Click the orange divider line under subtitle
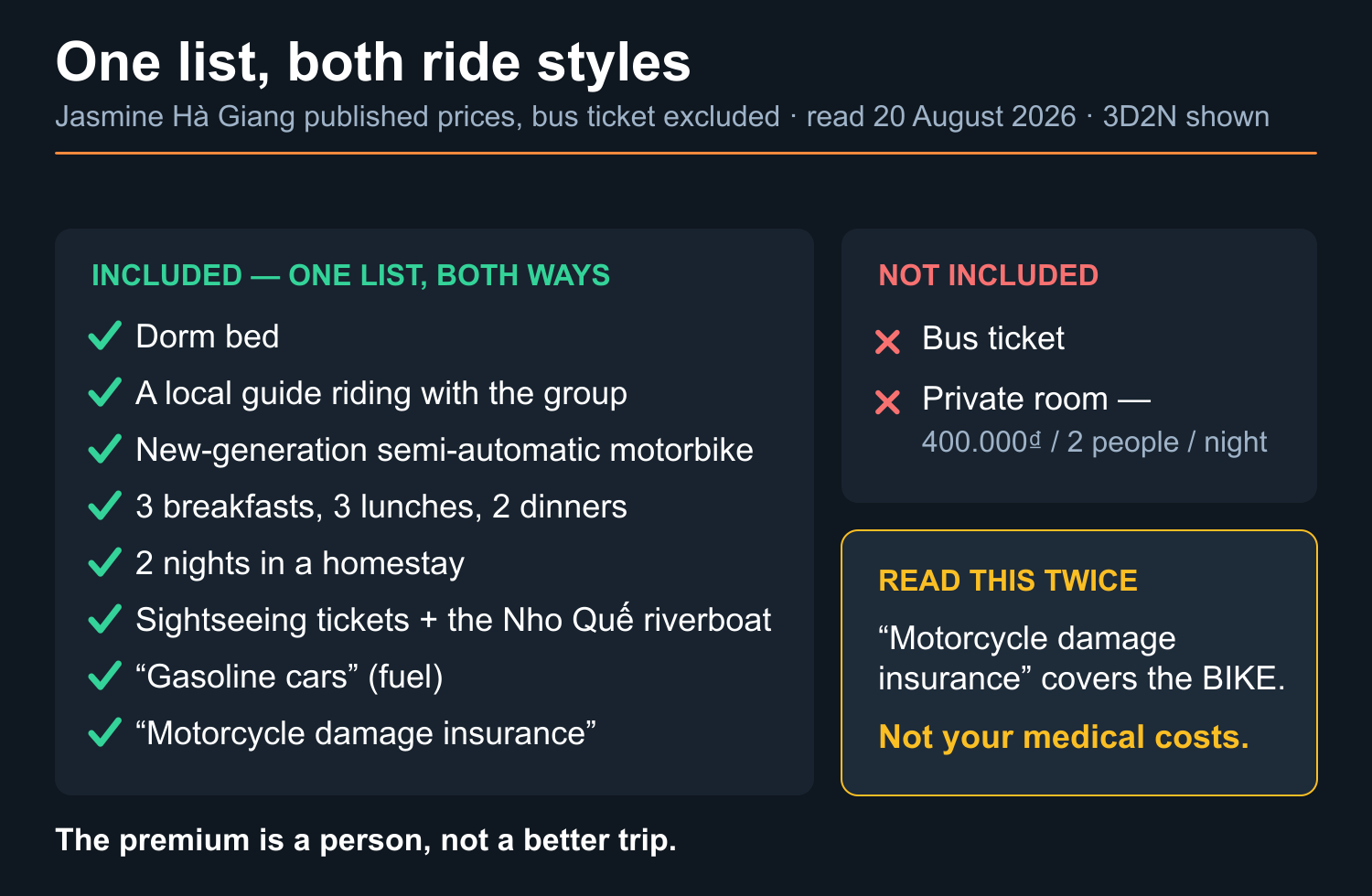 click(x=686, y=153)
